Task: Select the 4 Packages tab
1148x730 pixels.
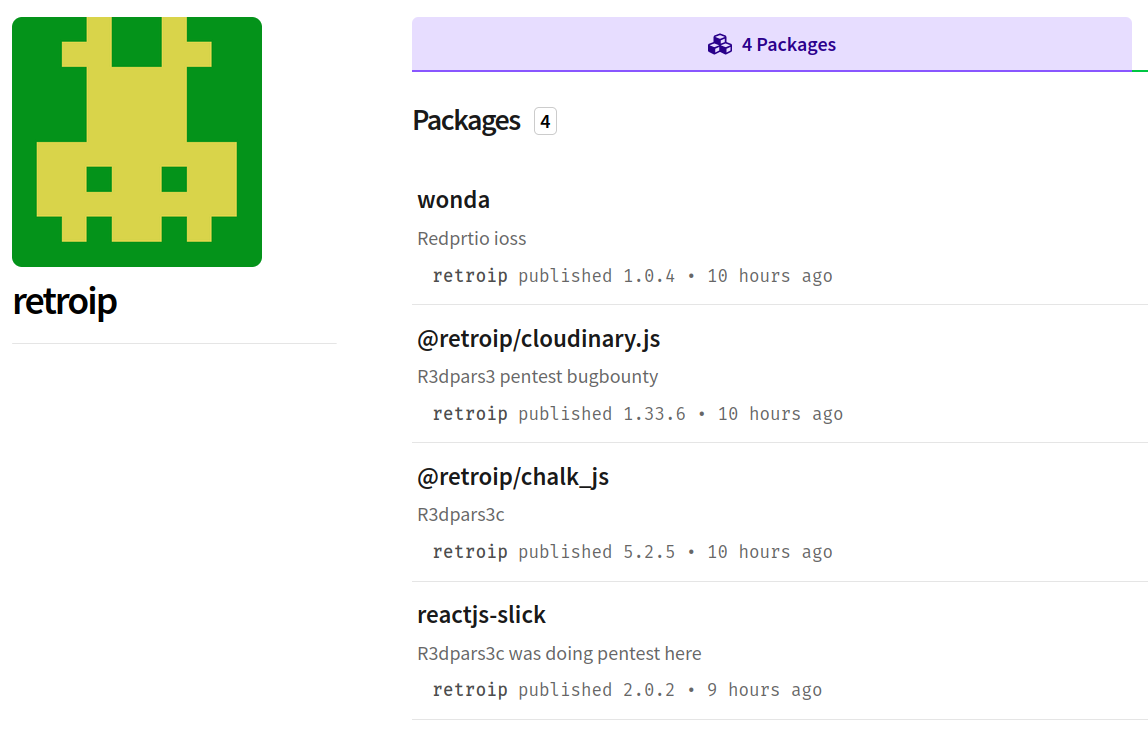Action: pos(771,44)
